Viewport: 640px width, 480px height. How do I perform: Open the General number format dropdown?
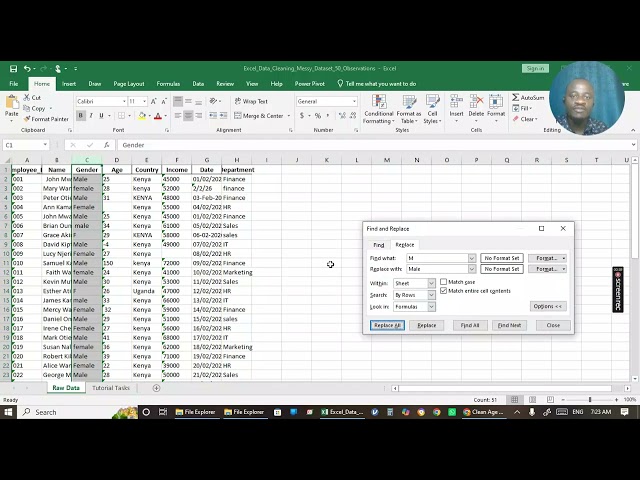click(x=354, y=101)
